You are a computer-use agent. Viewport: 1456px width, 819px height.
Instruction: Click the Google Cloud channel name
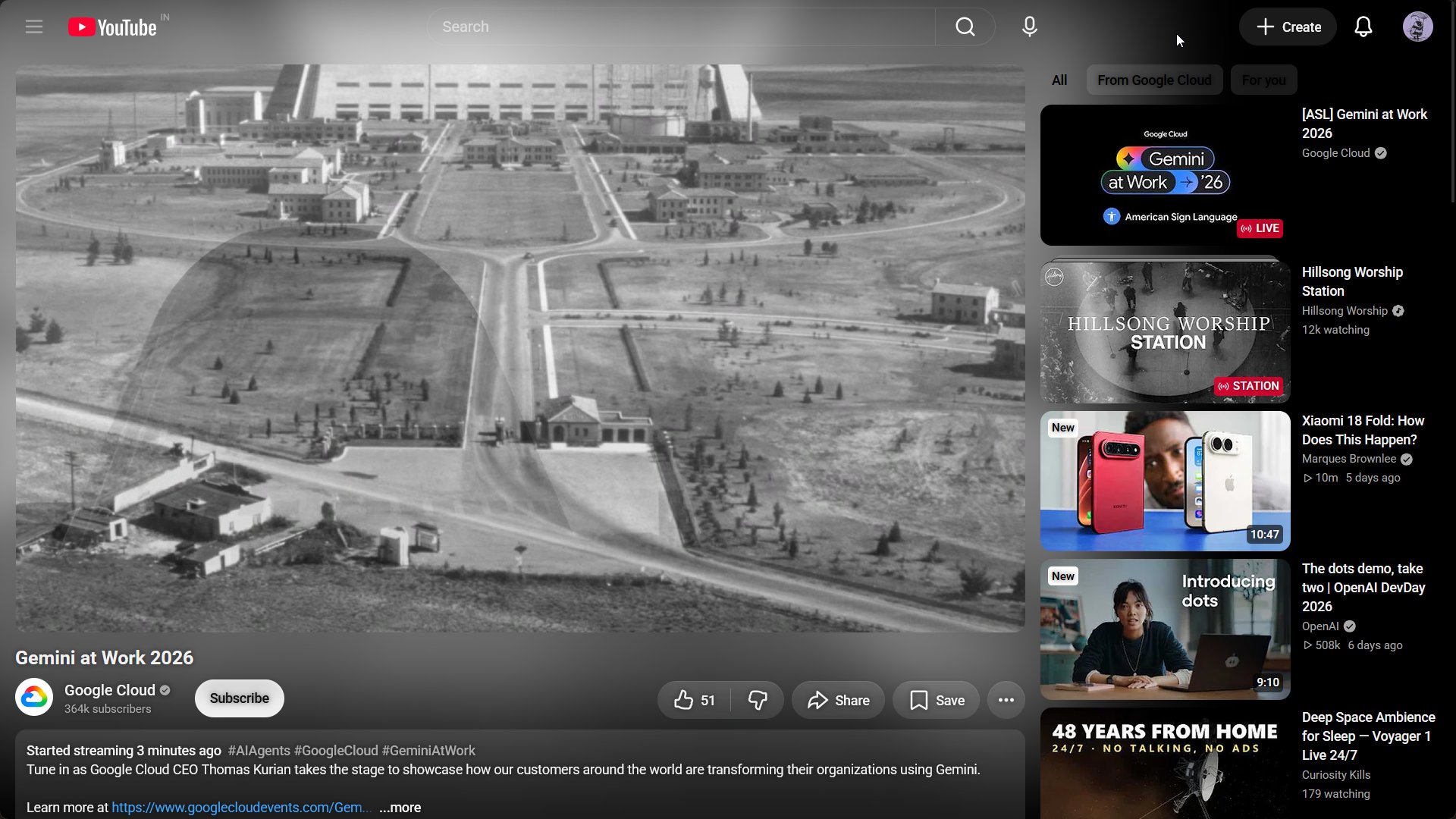click(110, 690)
